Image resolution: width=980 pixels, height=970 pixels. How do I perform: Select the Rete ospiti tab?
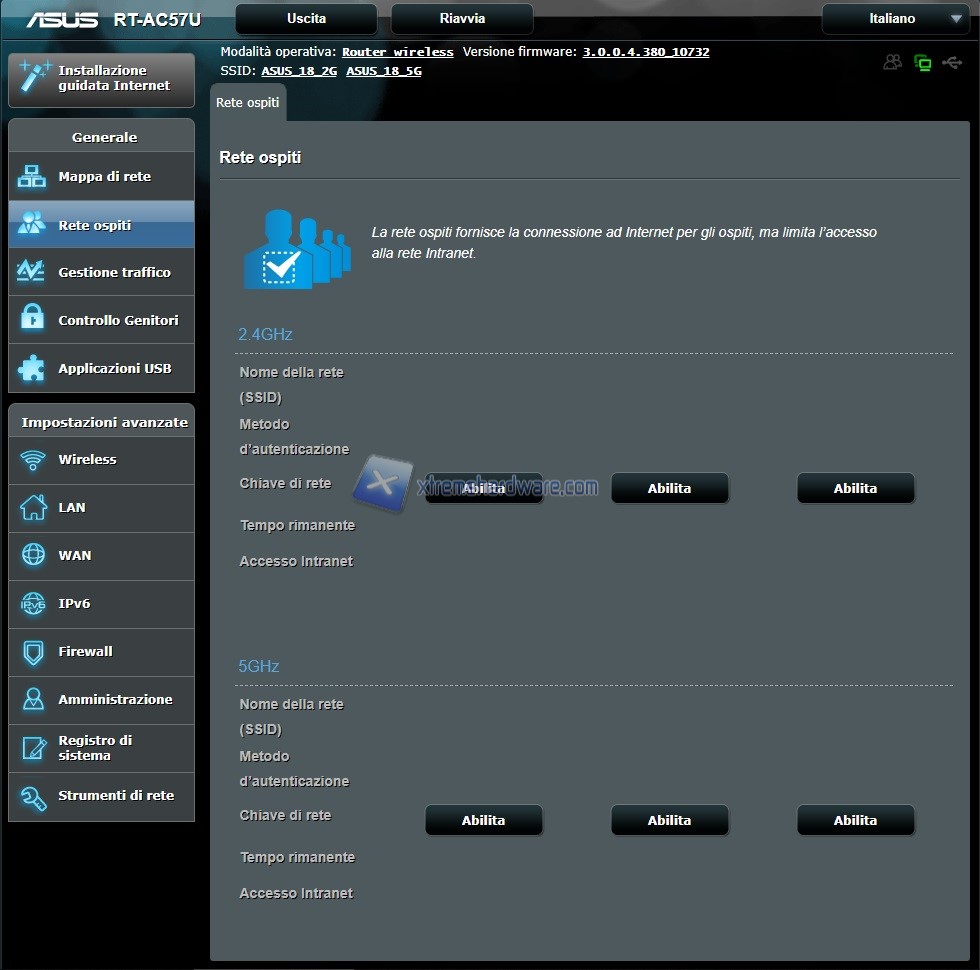(248, 103)
